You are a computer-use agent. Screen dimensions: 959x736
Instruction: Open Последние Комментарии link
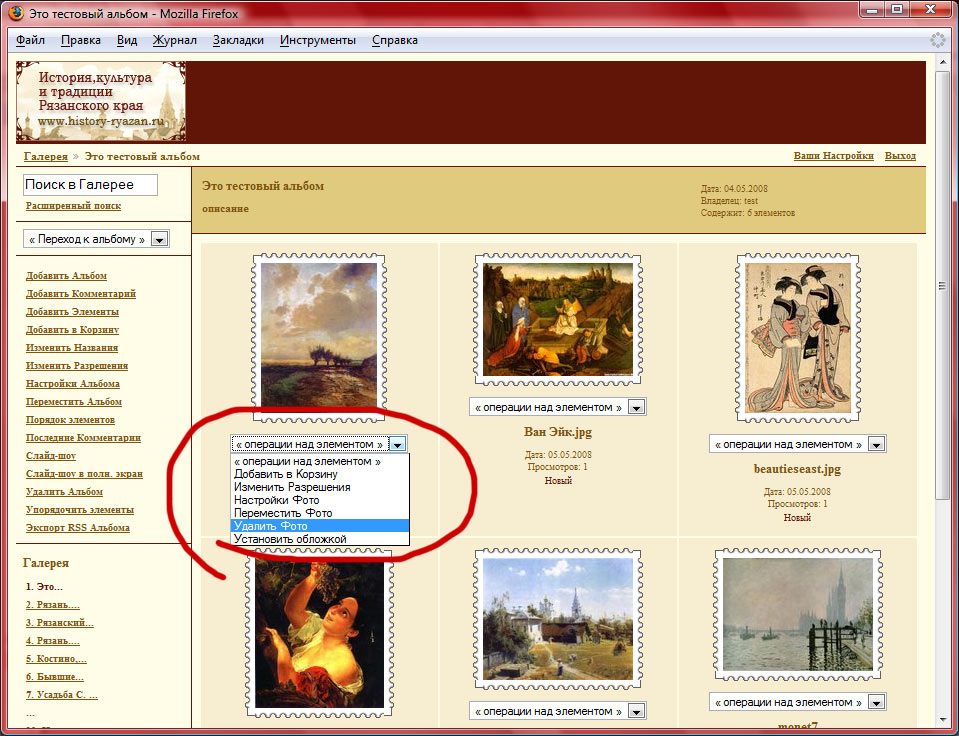83,437
